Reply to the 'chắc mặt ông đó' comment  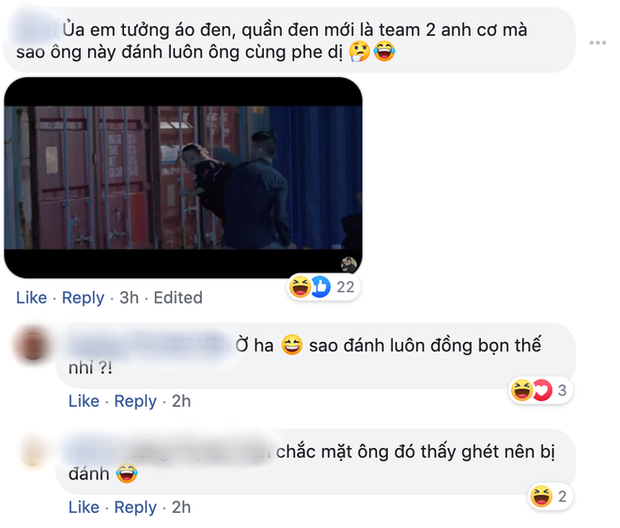(x=135, y=507)
